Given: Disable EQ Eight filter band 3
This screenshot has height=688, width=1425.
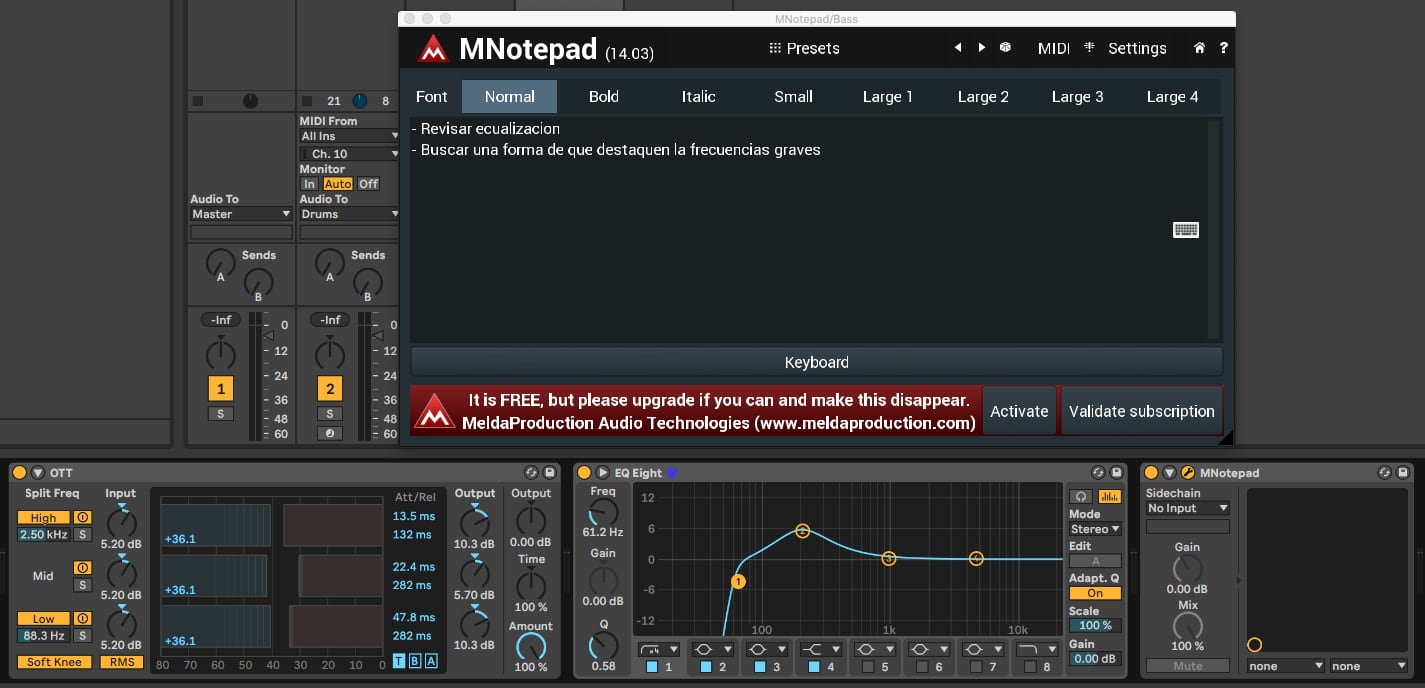Looking at the screenshot, I should coord(760,666).
